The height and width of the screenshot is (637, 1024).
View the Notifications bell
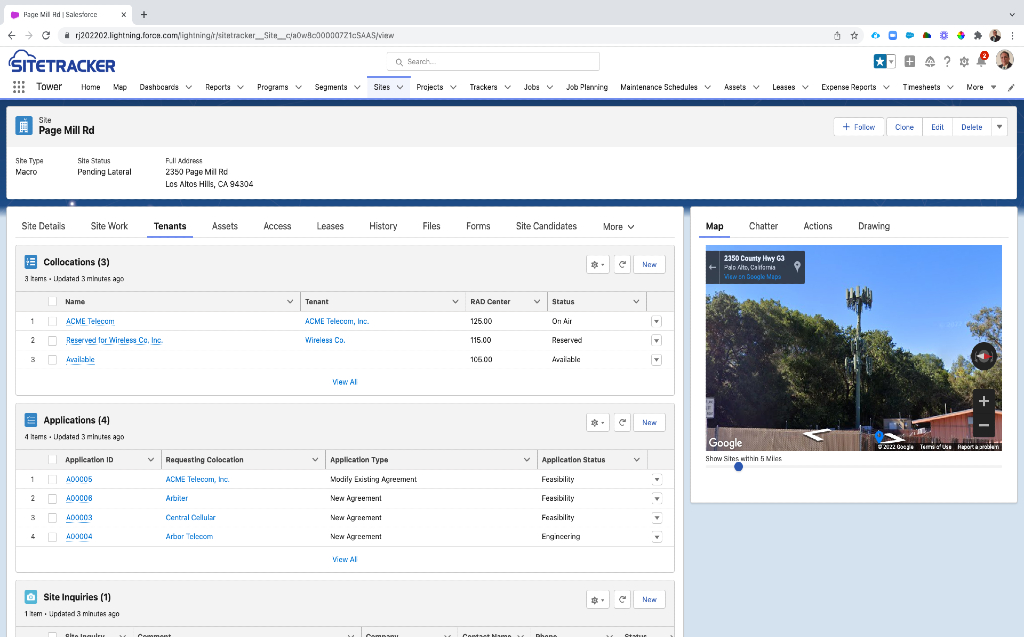(x=981, y=61)
